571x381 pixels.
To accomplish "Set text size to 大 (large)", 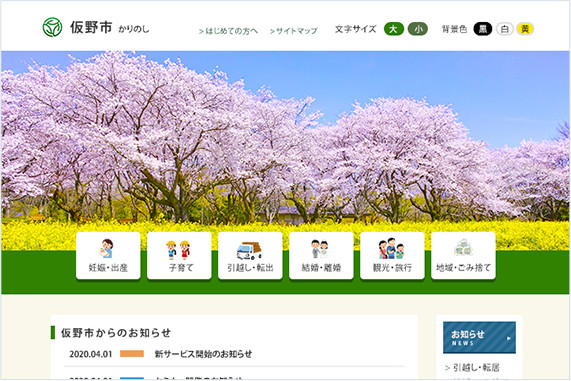I will point(394,29).
